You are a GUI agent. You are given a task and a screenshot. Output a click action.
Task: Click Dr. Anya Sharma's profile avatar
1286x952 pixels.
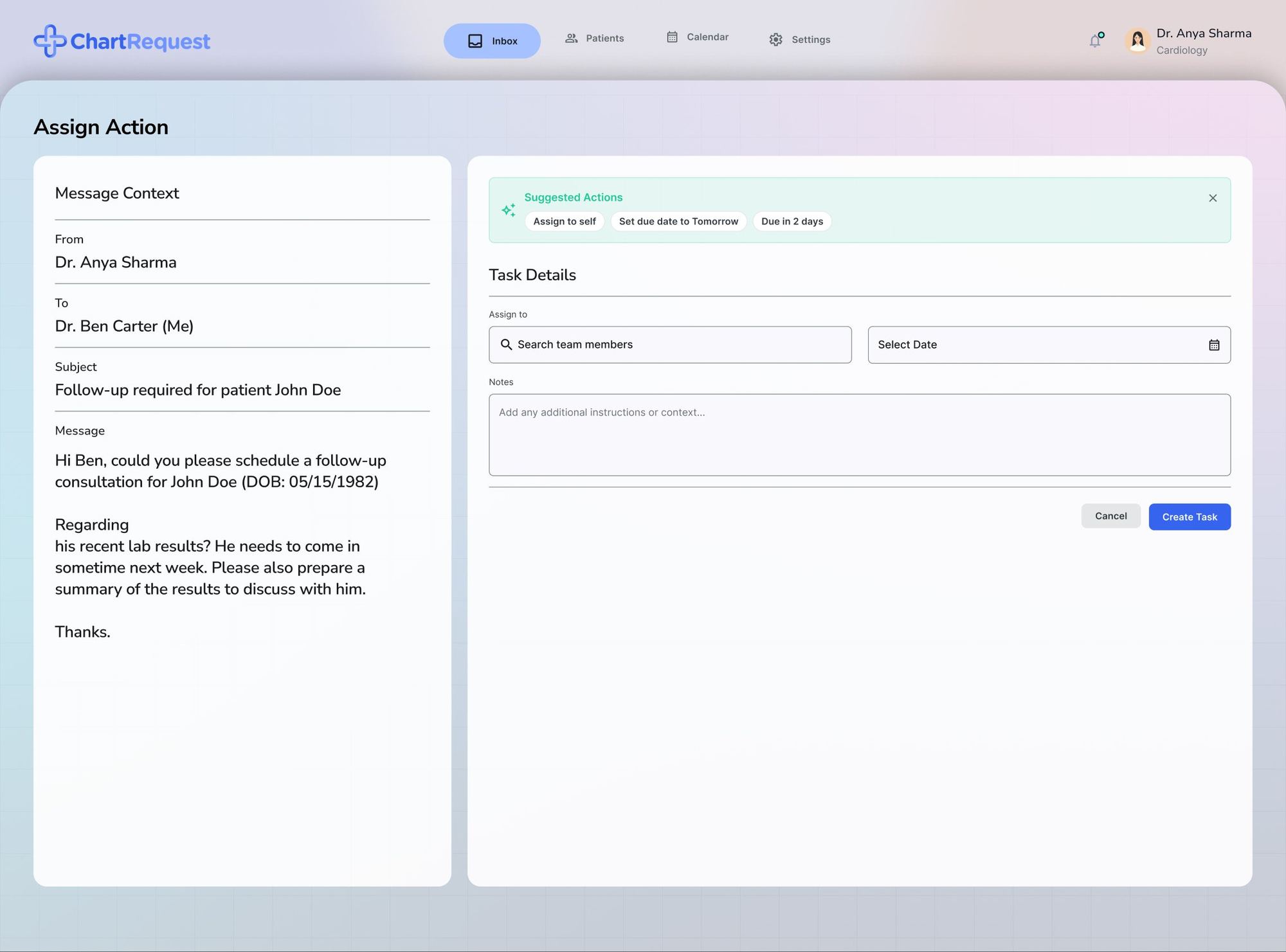[x=1137, y=41]
